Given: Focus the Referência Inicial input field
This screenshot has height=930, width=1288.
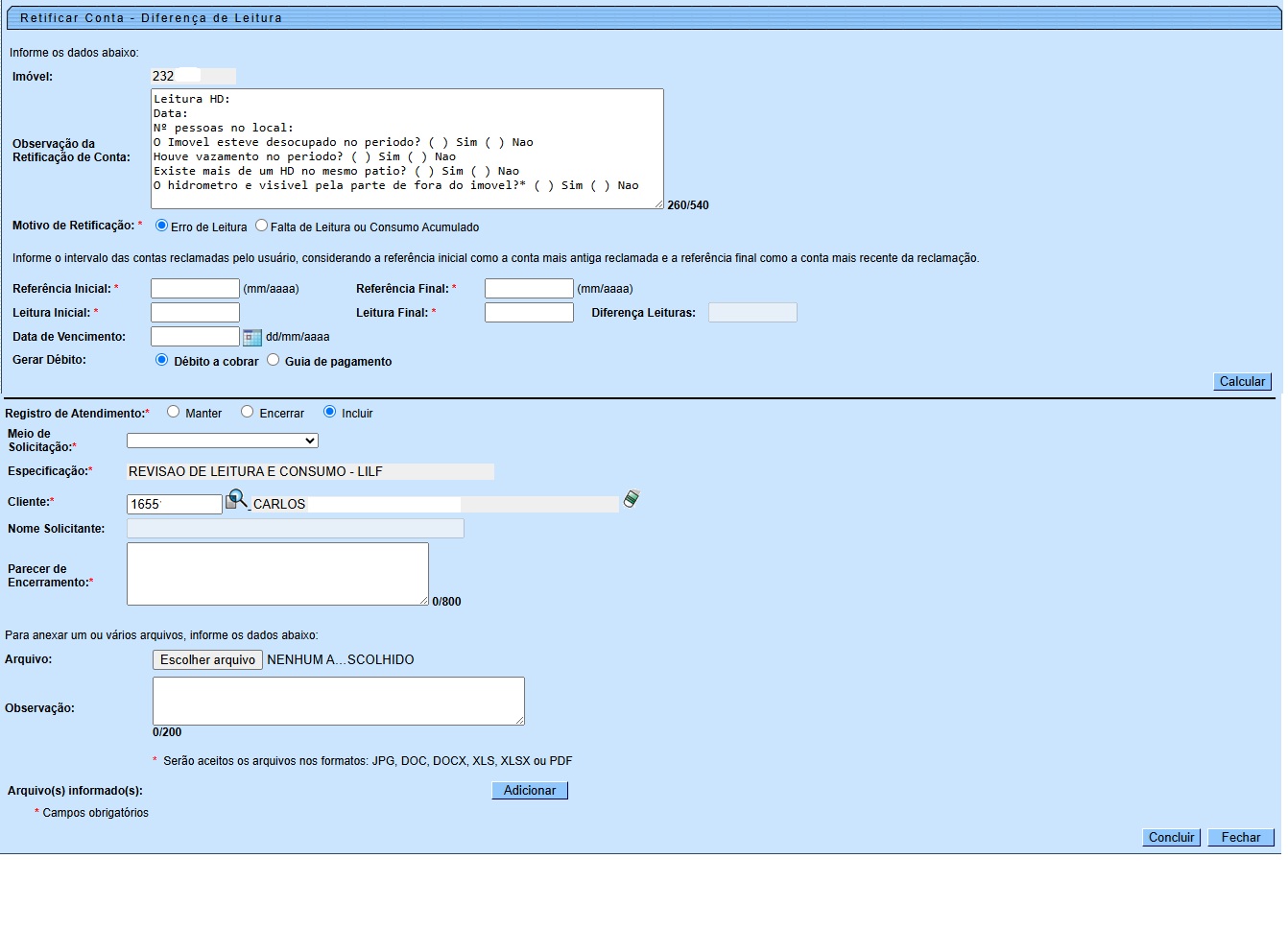Looking at the screenshot, I should coord(195,289).
